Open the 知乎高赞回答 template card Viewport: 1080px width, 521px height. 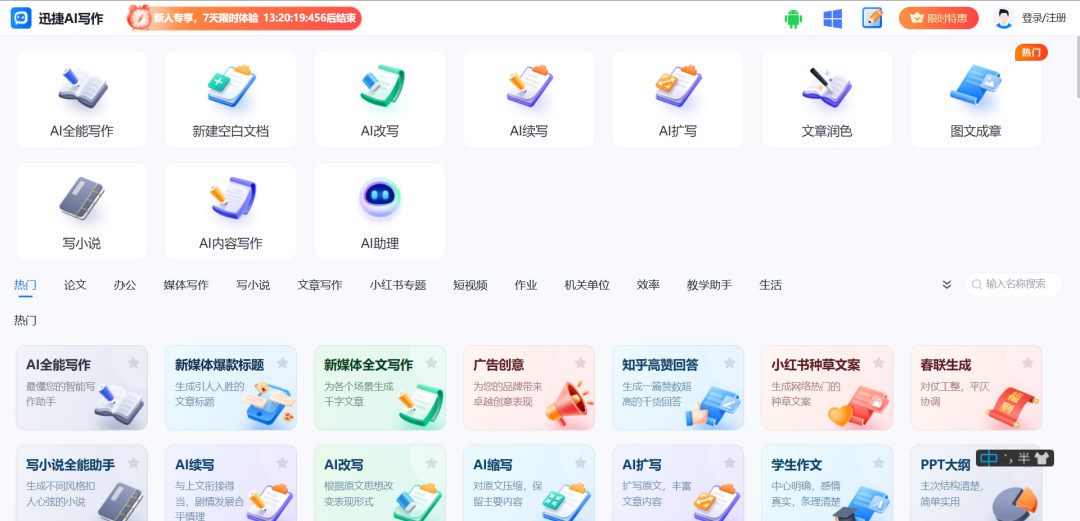(x=678, y=388)
